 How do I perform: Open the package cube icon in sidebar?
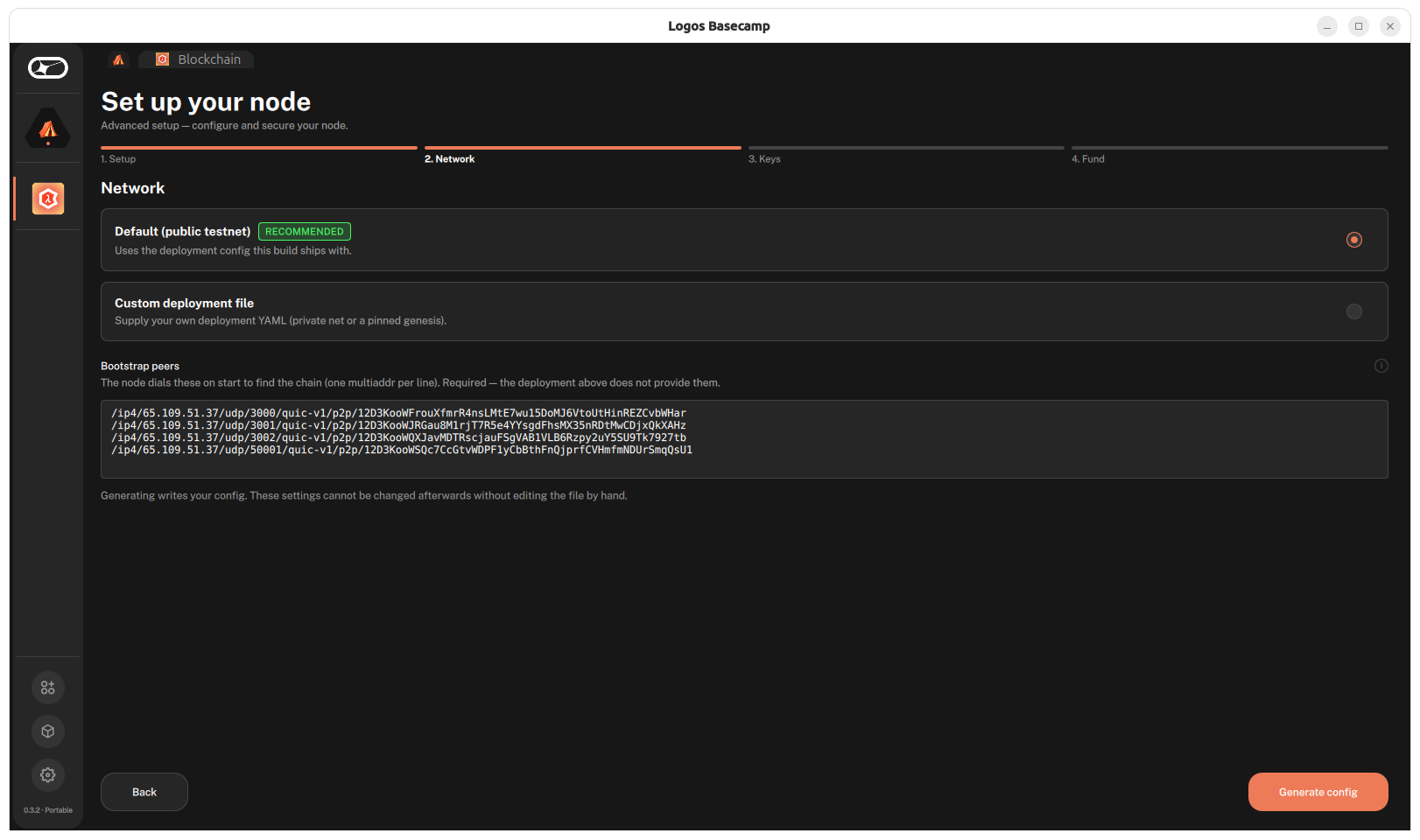(48, 731)
